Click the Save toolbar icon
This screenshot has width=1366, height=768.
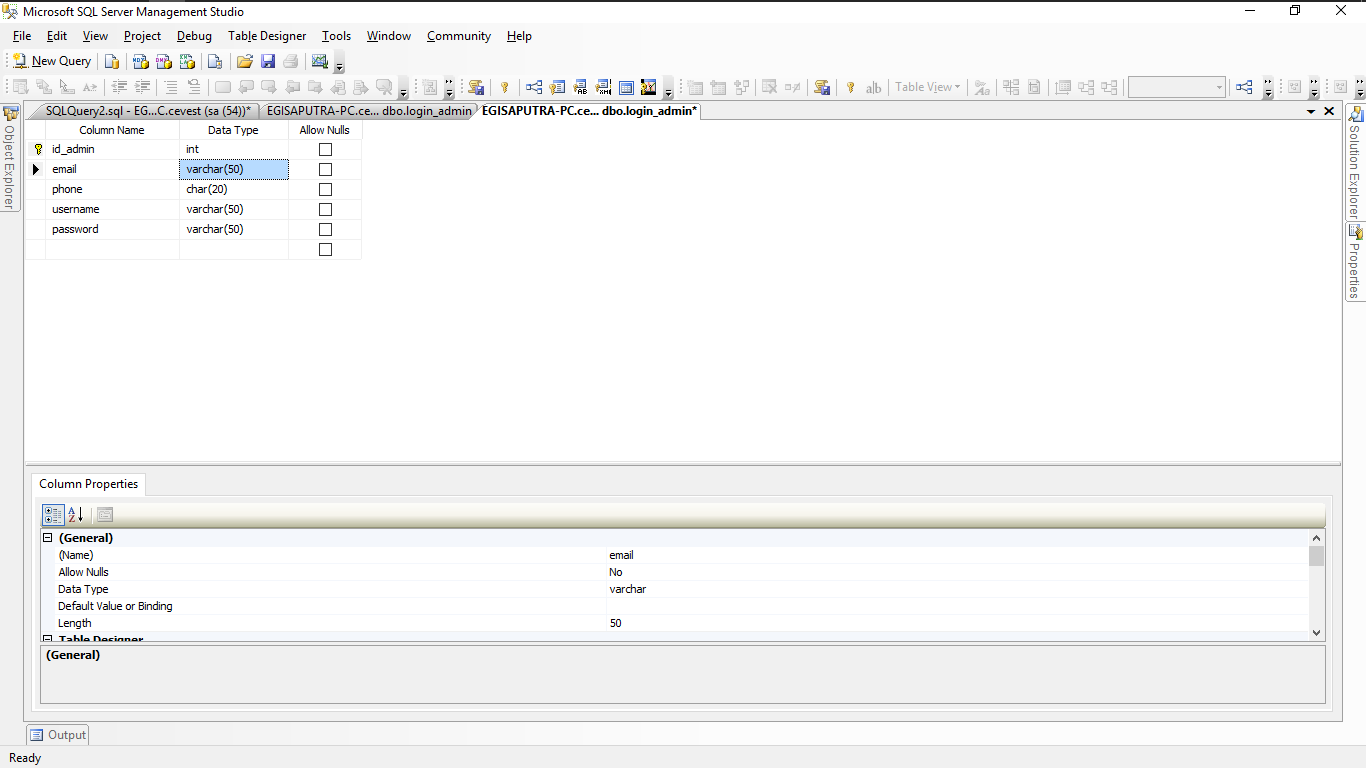pyautogui.click(x=268, y=60)
